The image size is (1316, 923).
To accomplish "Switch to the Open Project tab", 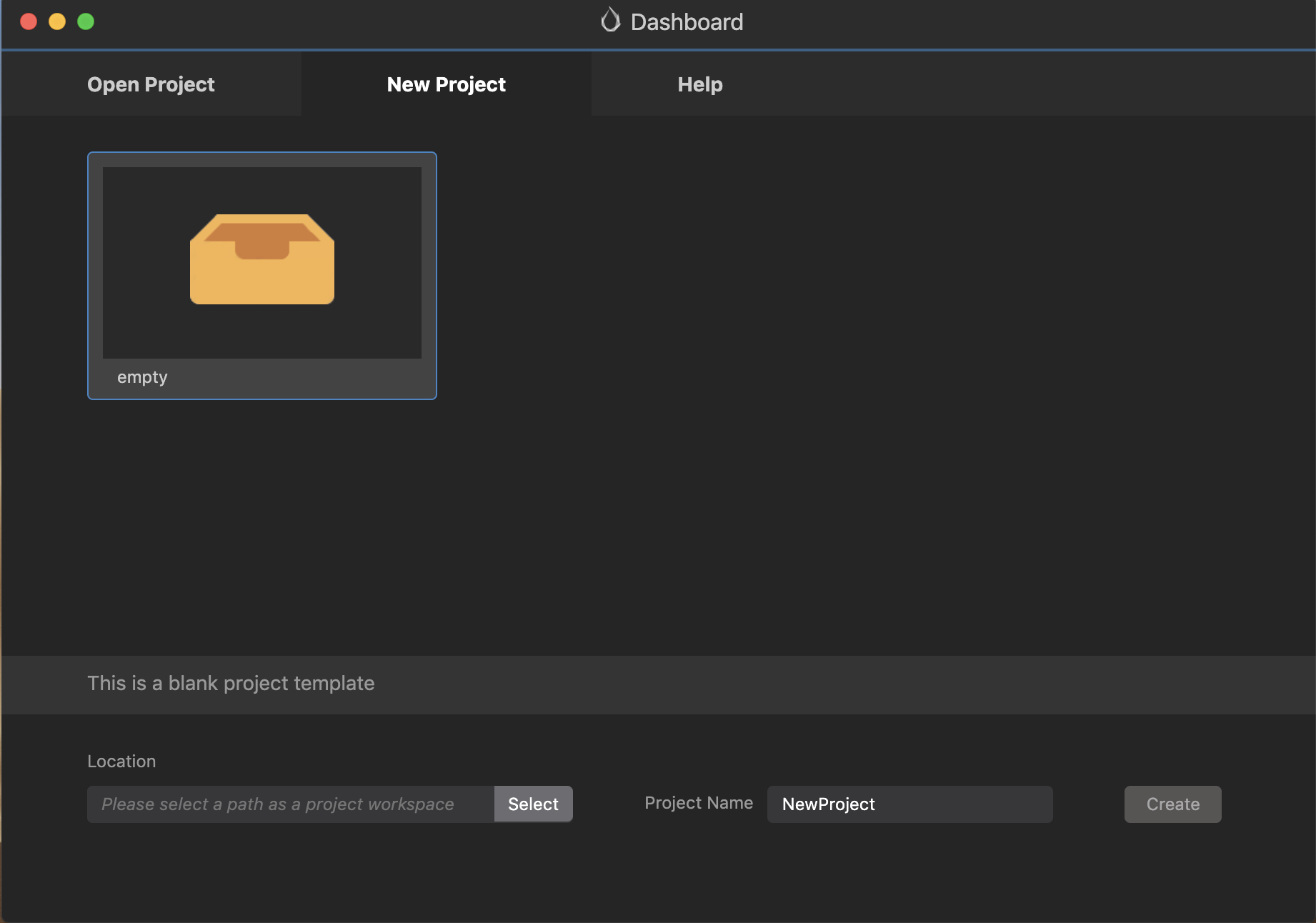I will click(151, 84).
